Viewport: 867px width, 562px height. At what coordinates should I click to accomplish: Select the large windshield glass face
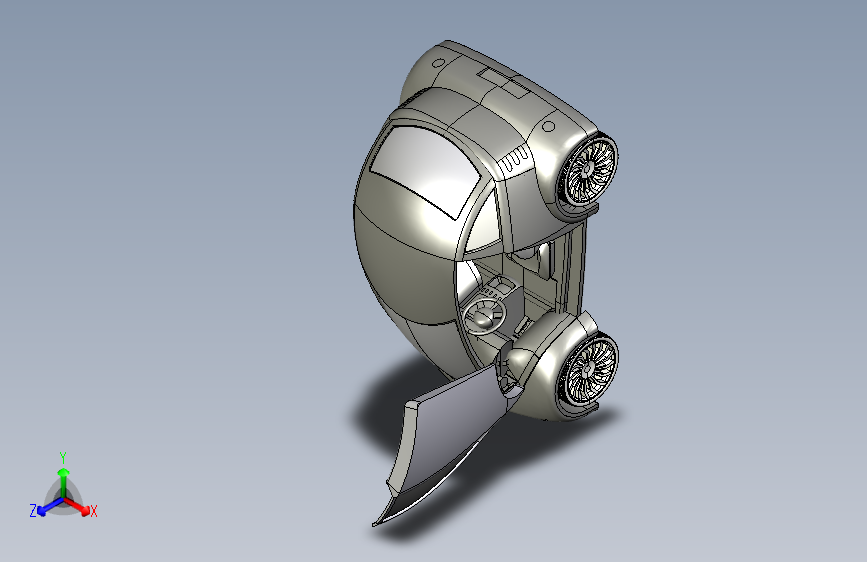(424, 170)
